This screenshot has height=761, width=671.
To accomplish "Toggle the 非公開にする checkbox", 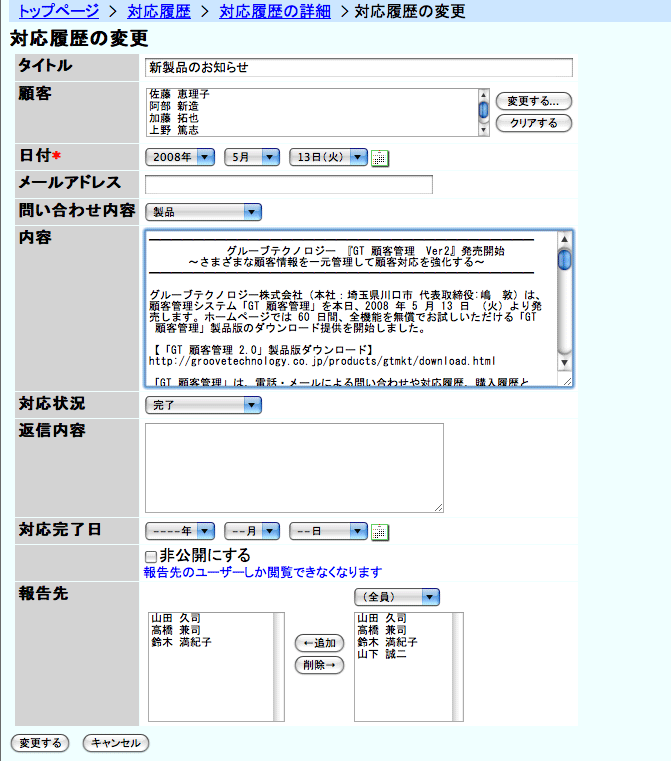I will coord(151,556).
